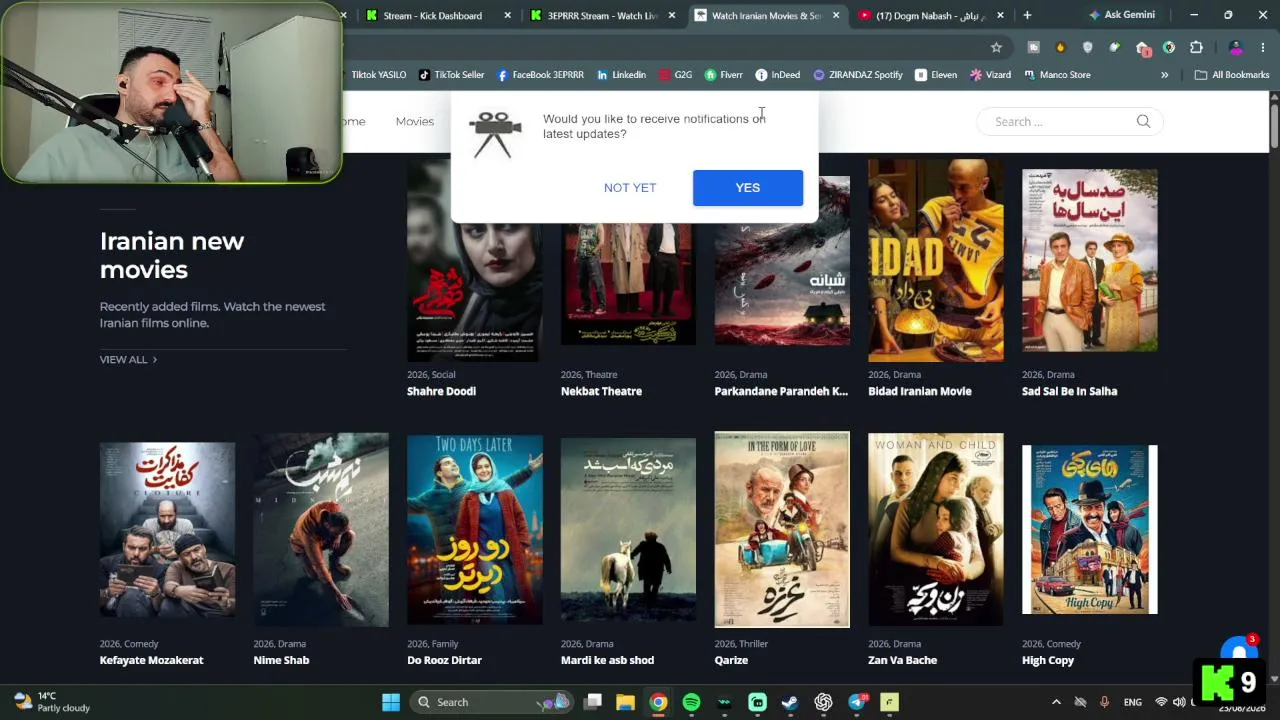Open the InDeed bookmark
This screenshot has height=720, width=1280.
point(778,75)
